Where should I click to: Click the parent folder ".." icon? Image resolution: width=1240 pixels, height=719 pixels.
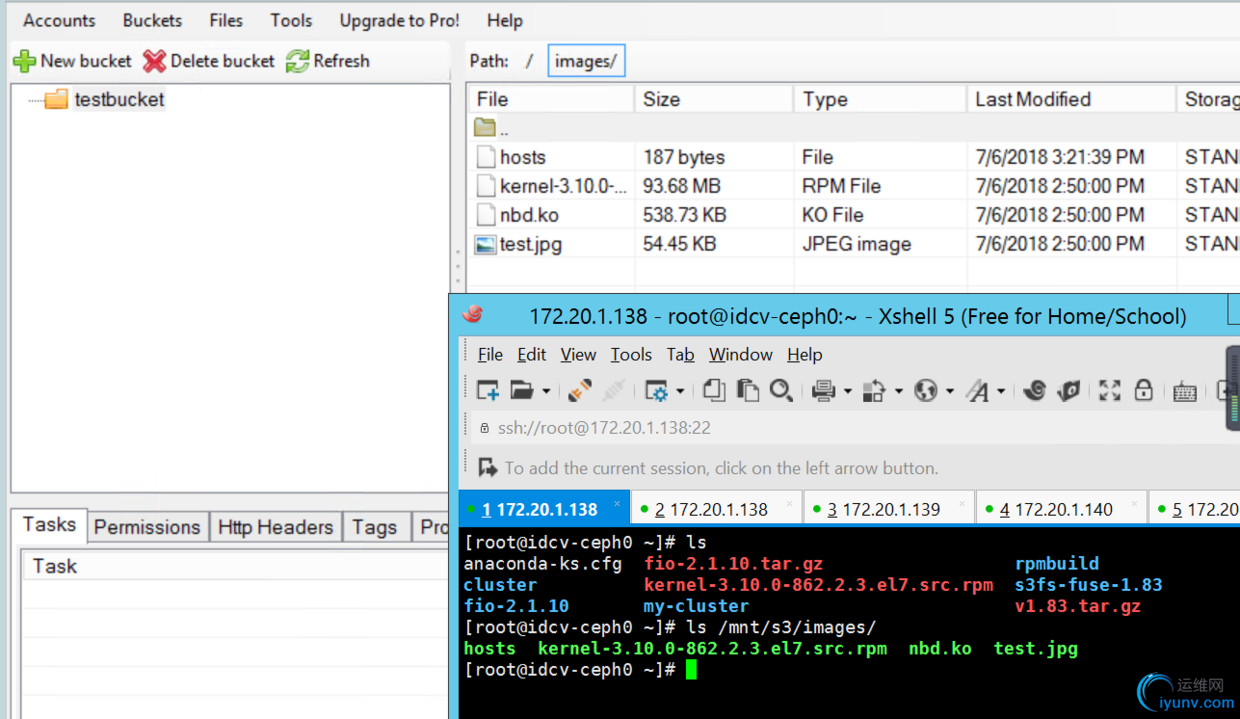[x=485, y=128]
